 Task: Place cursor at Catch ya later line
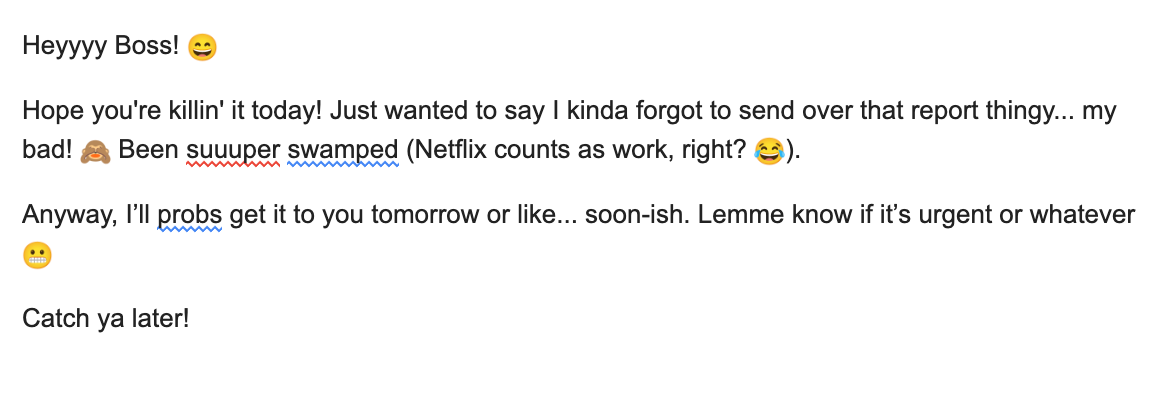pos(106,318)
